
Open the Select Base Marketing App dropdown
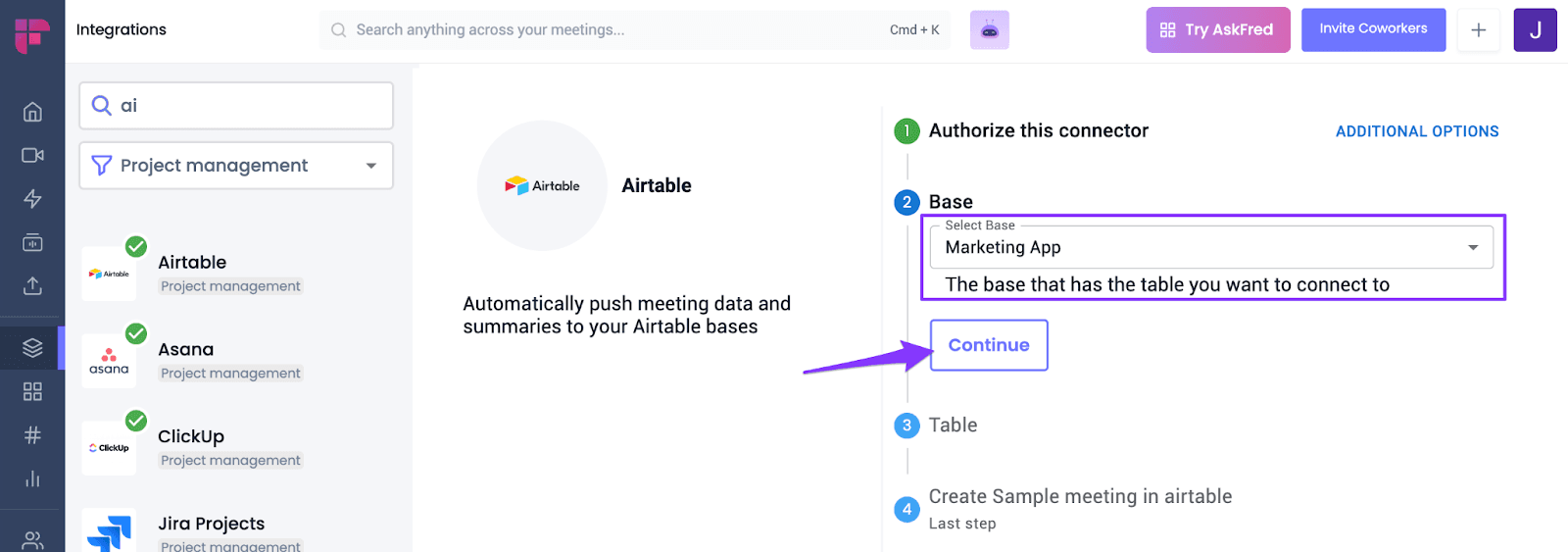1211,247
